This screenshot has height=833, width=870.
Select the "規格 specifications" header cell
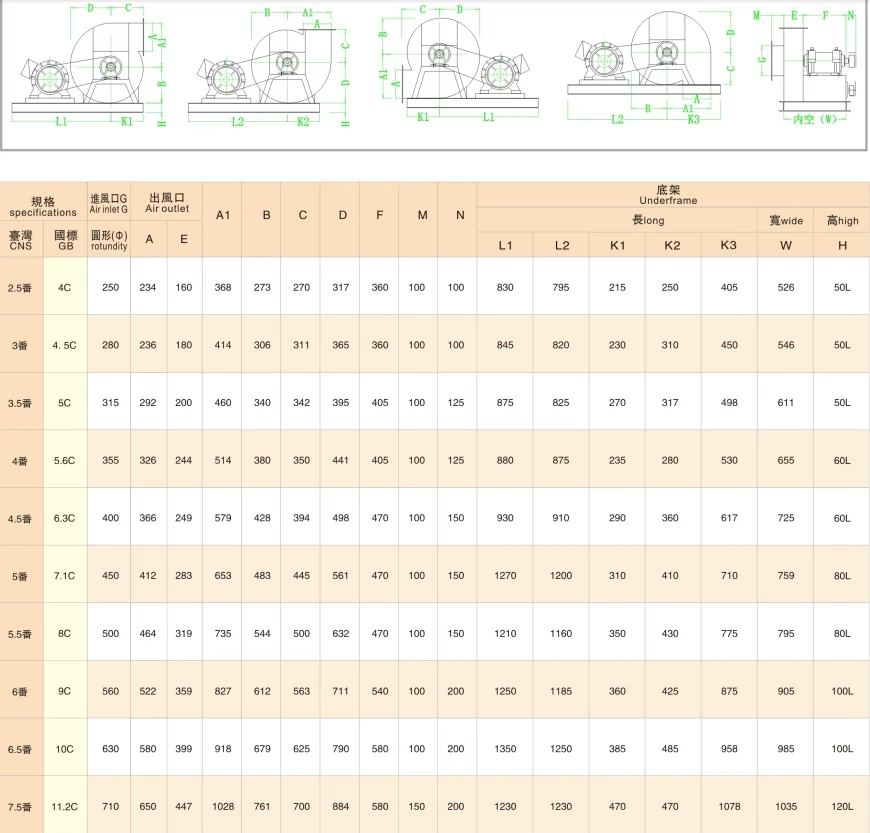[43, 206]
